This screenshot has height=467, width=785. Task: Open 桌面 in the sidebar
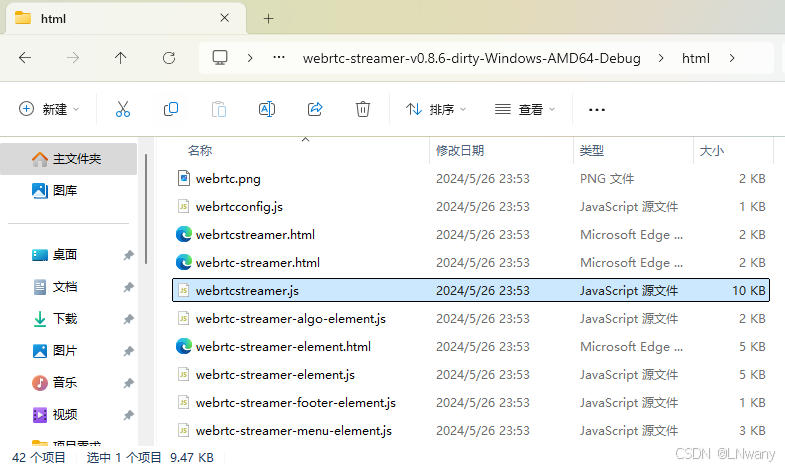click(x=54, y=255)
